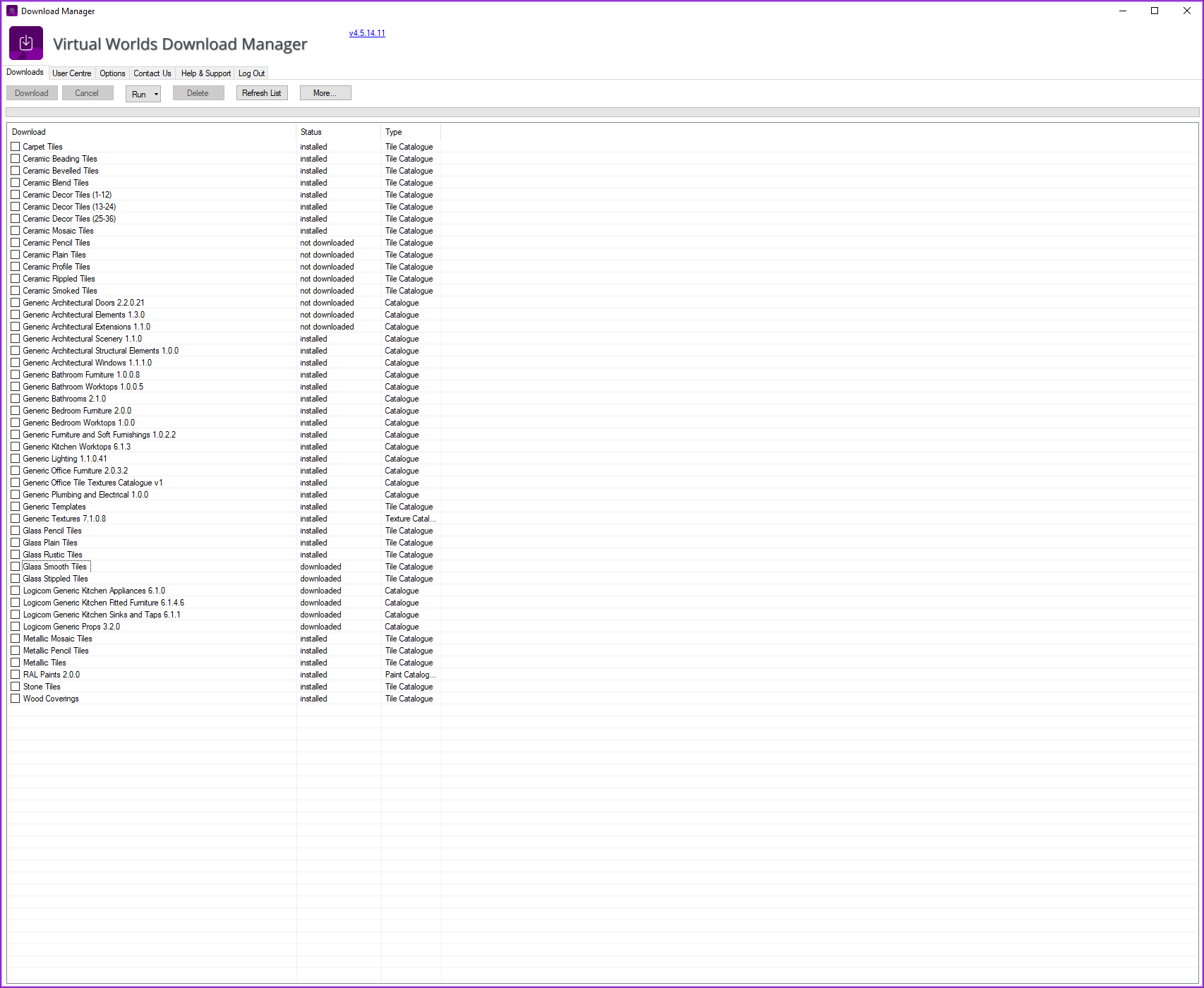Viewport: 1204px width, 988px height.
Task: Sort by the Status column header
Action: (339, 132)
